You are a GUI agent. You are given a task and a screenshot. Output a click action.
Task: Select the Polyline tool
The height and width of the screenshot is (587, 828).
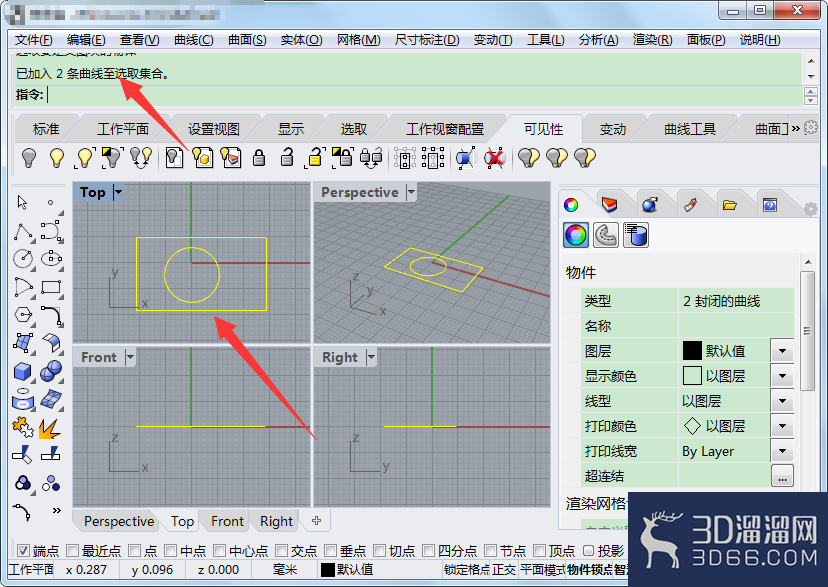point(23,231)
